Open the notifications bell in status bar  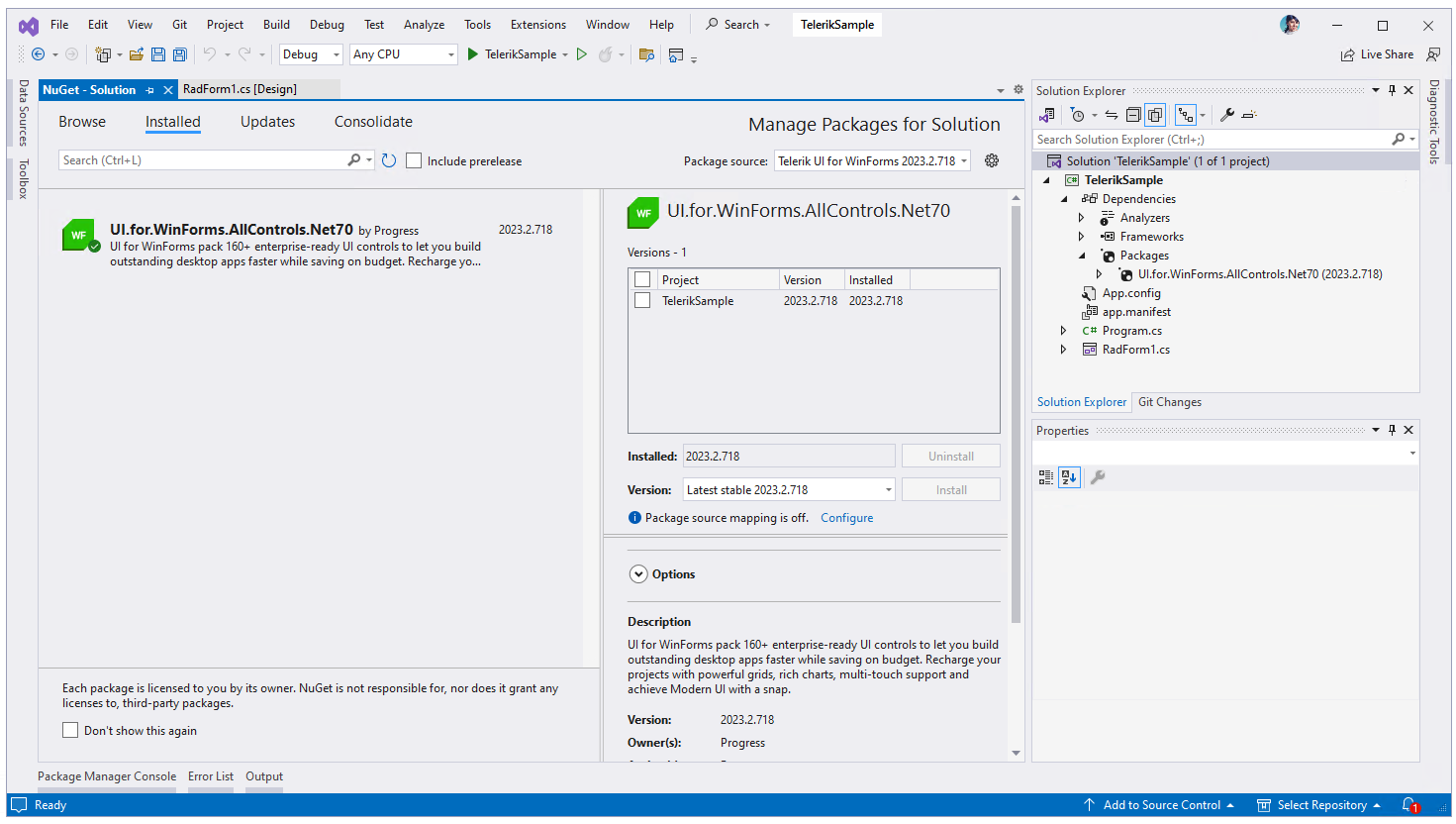coord(1408,805)
